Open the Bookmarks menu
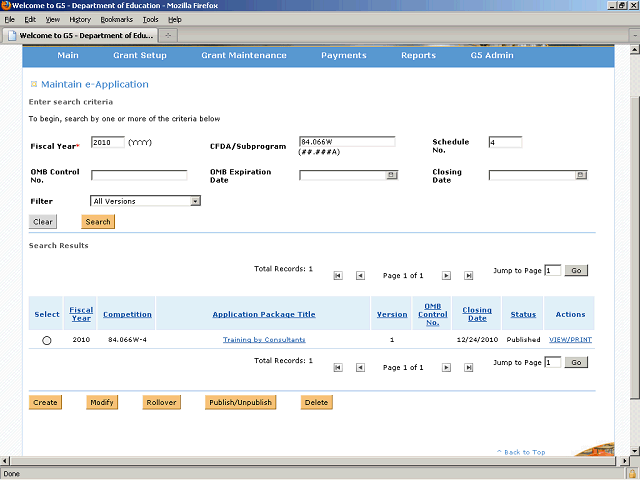640x480 pixels. [116, 19]
